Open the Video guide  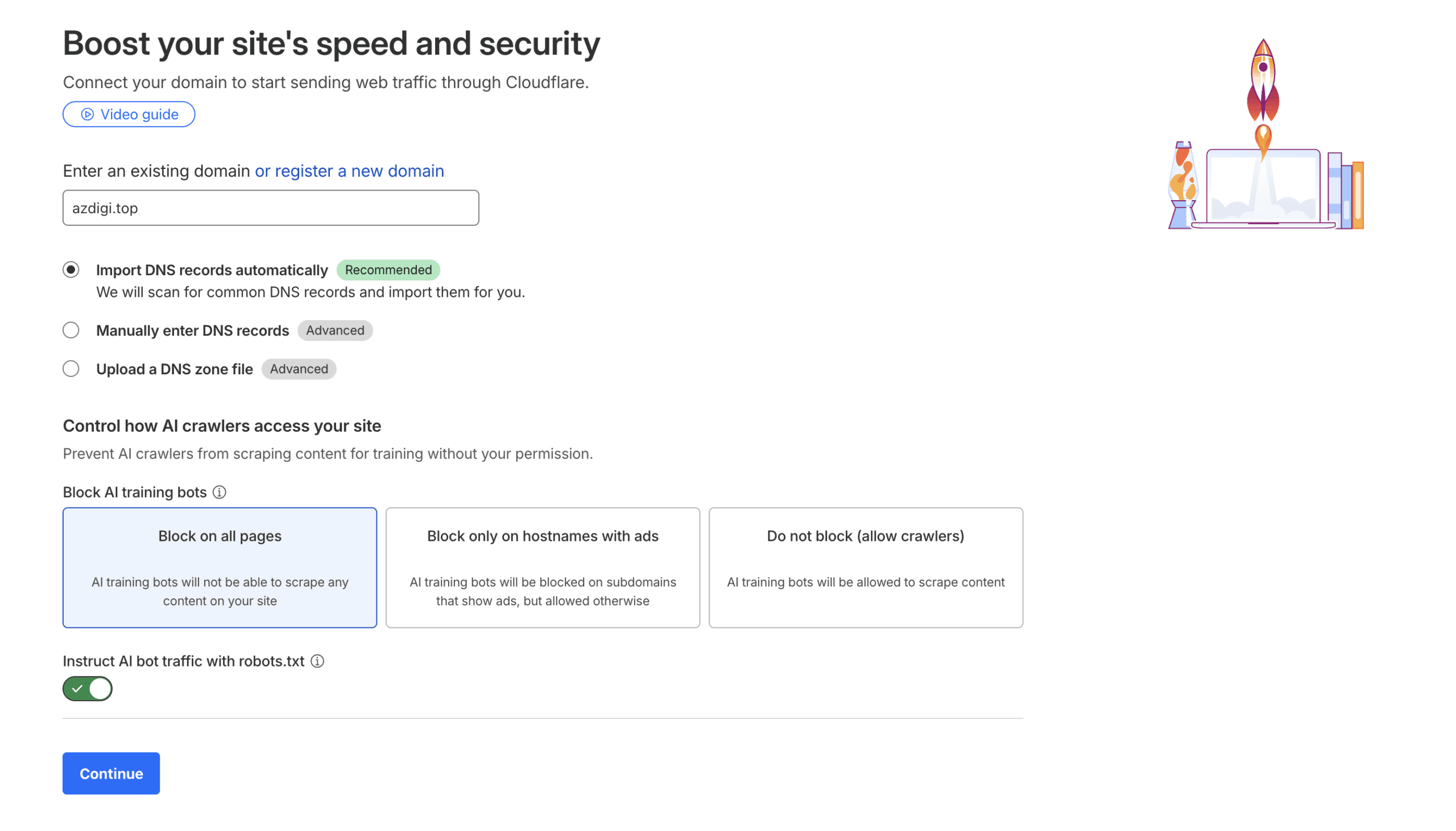[x=129, y=114]
